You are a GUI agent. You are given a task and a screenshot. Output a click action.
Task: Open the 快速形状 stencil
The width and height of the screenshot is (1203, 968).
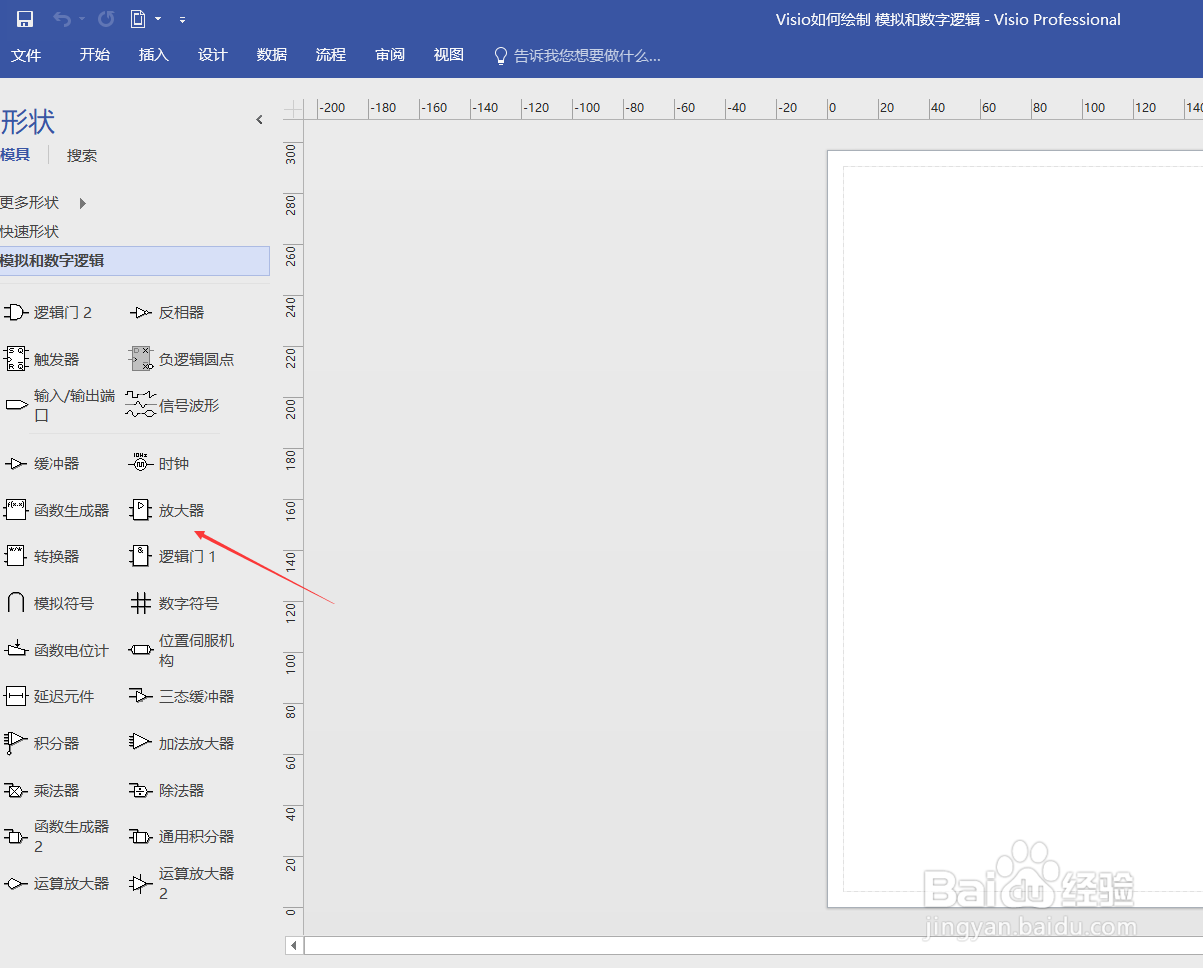point(30,232)
